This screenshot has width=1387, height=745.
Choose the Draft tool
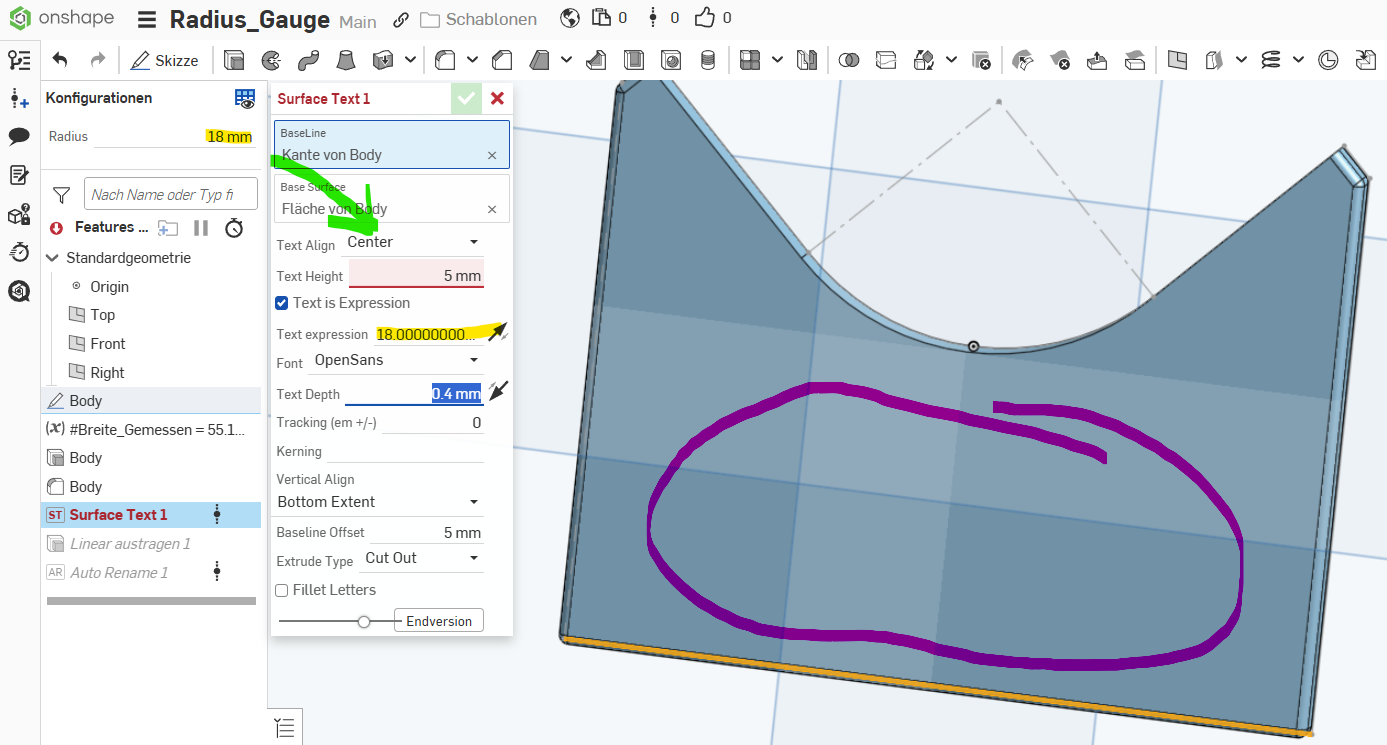pyautogui.click(x=540, y=60)
